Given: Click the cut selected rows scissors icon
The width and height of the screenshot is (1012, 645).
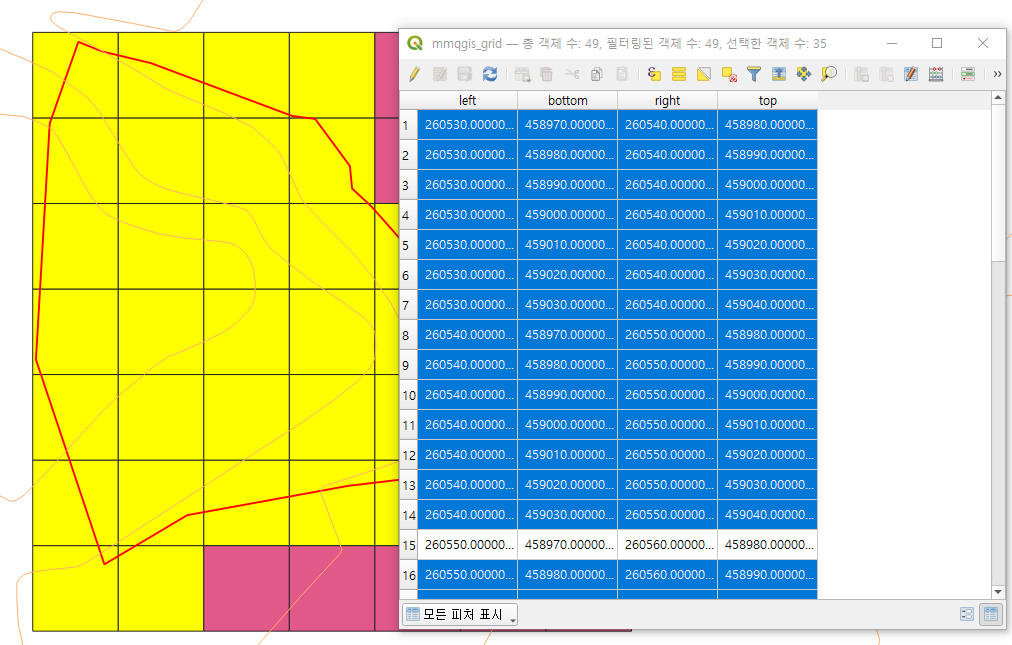Looking at the screenshot, I should click(572, 74).
